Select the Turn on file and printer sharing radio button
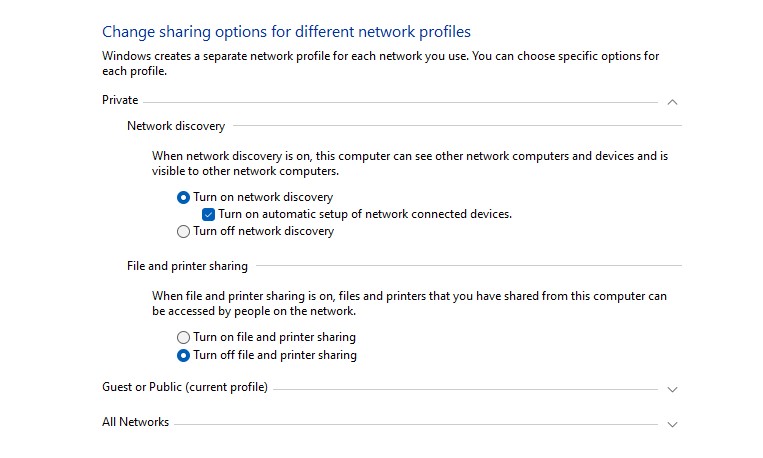The width and height of the screenshot is (763, 458). 183,337
